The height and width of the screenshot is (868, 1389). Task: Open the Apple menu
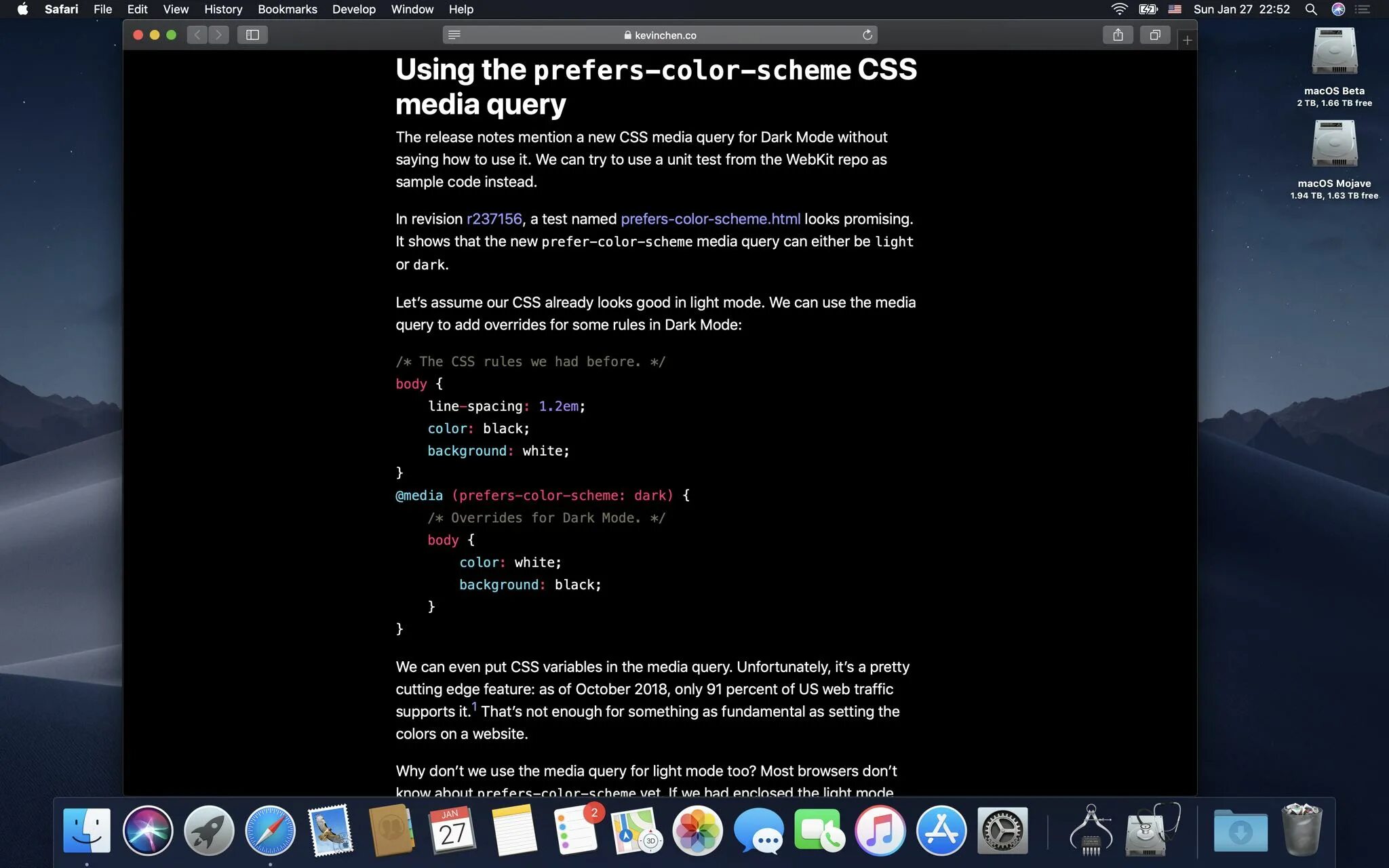click(x=22, y=9)
